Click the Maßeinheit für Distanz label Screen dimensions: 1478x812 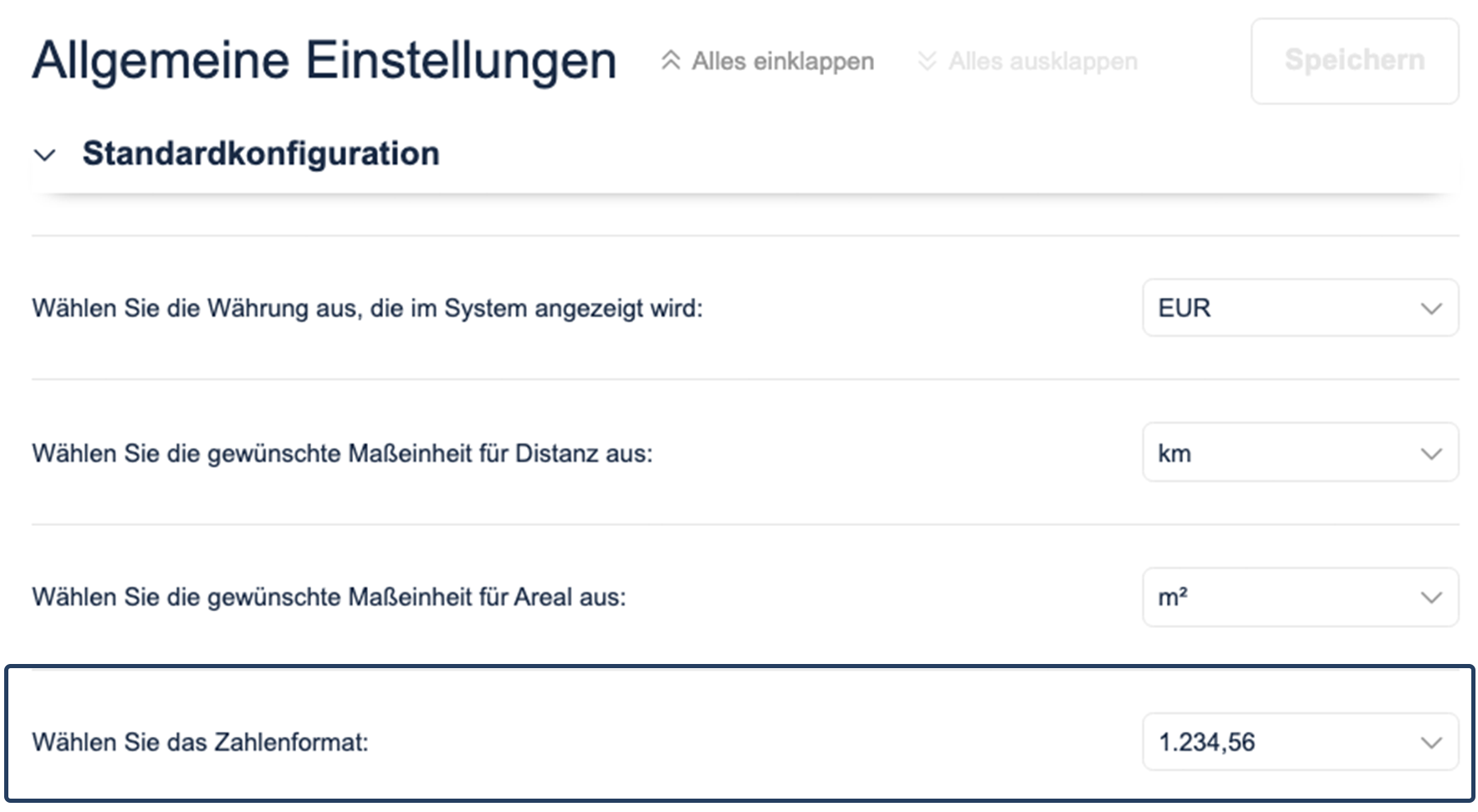[342, 453]
